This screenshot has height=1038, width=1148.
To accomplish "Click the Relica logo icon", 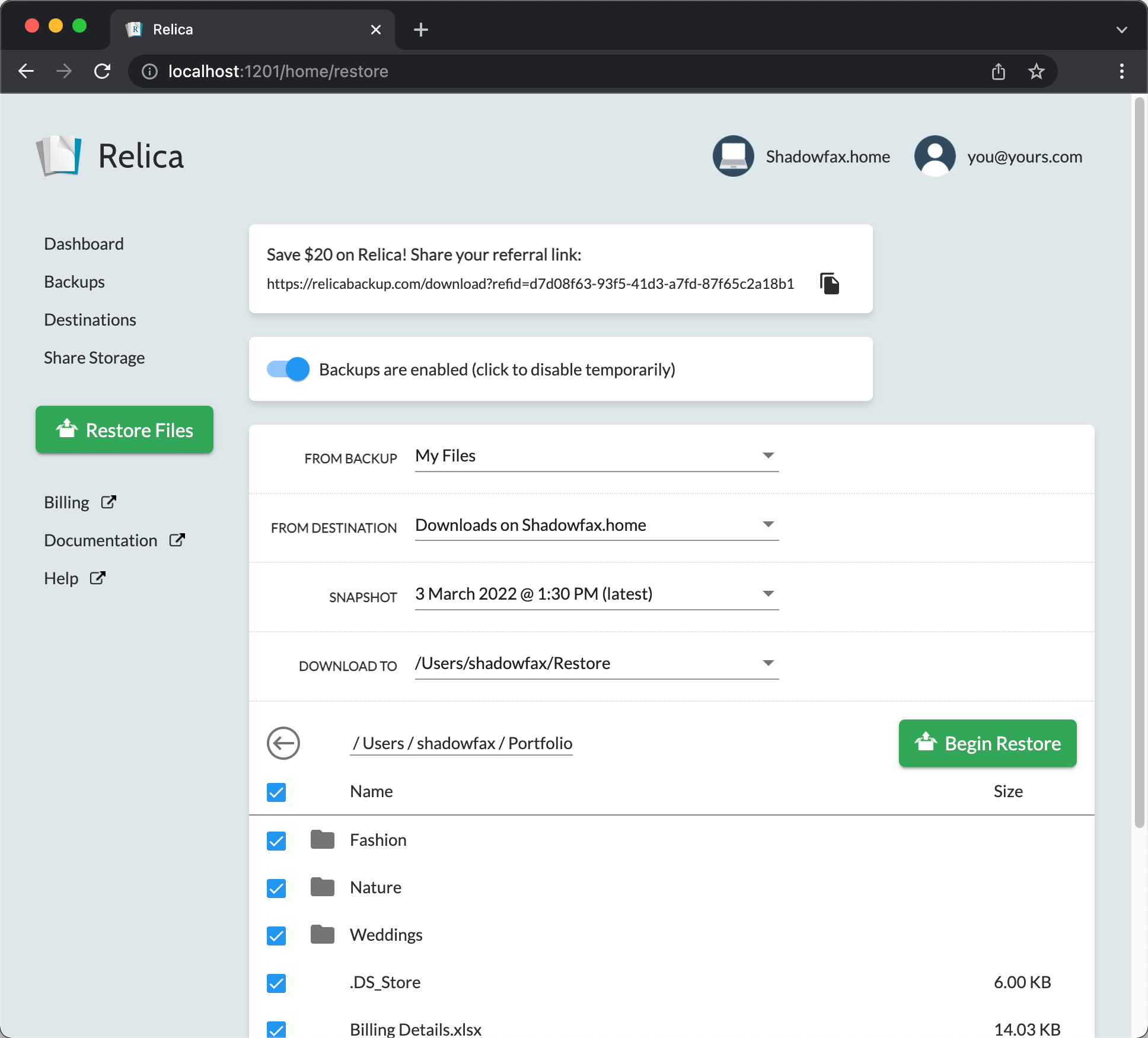I will (60, 156).
